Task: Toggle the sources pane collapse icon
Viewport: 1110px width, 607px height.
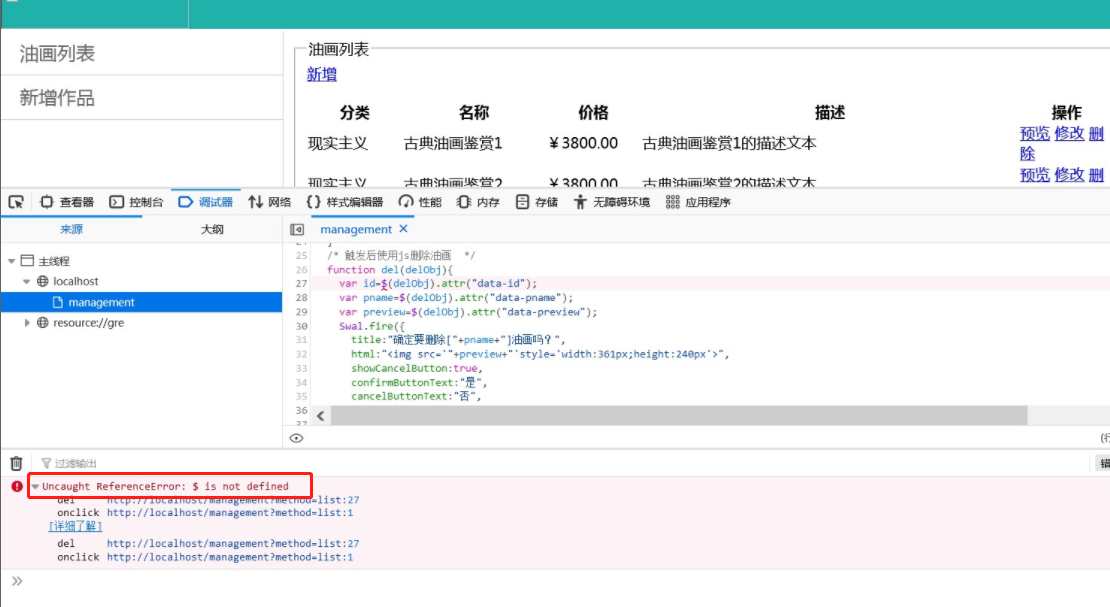Action: 297,229
